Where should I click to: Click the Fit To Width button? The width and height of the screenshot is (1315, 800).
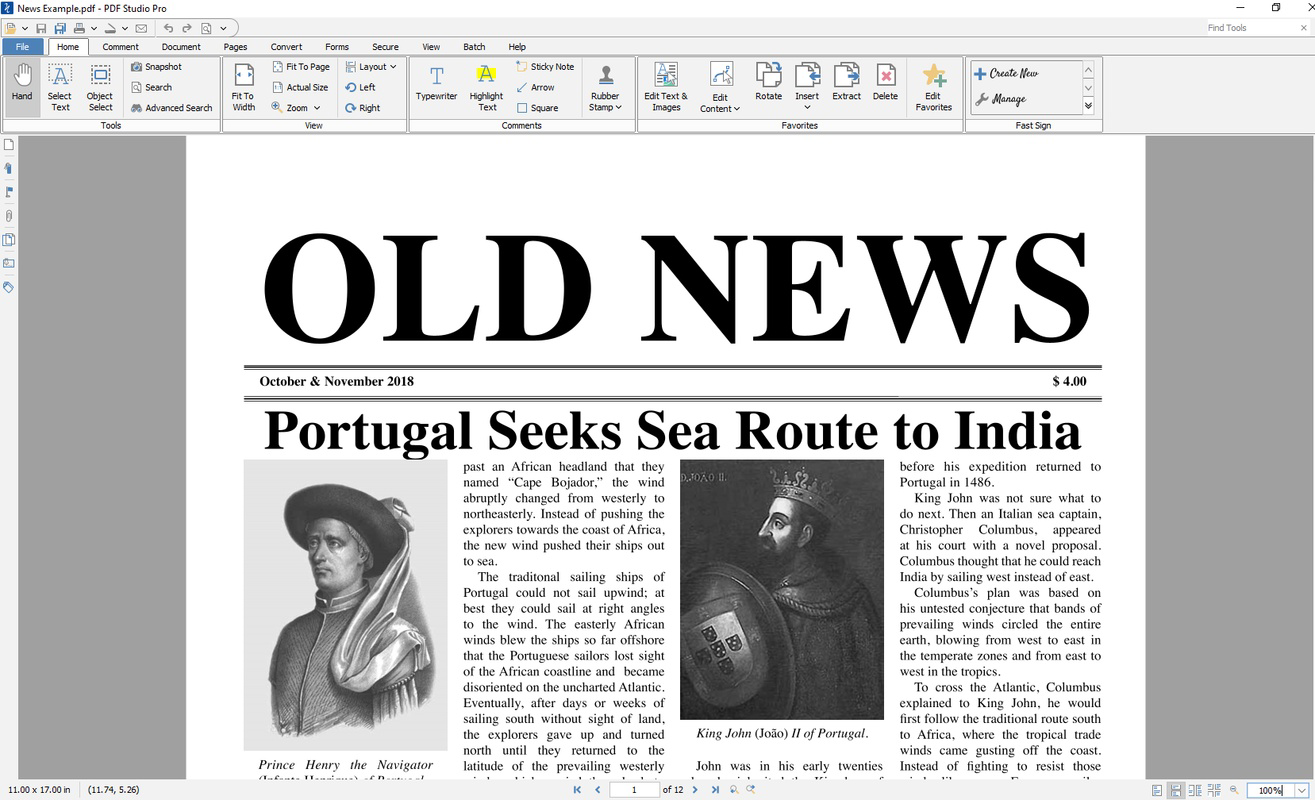pos(242,85)
